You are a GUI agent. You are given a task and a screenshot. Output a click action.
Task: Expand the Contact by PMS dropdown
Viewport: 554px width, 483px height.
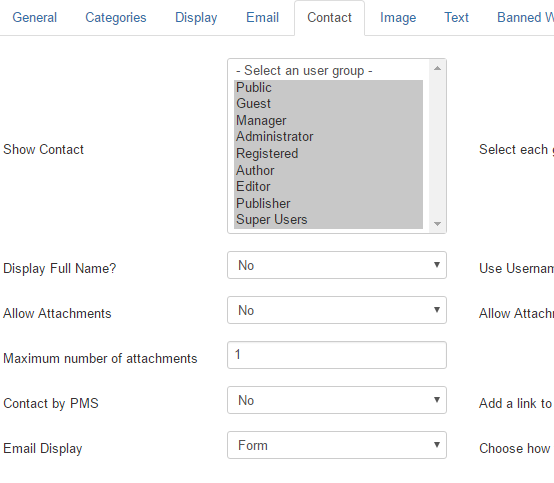(x=337, y=400)
